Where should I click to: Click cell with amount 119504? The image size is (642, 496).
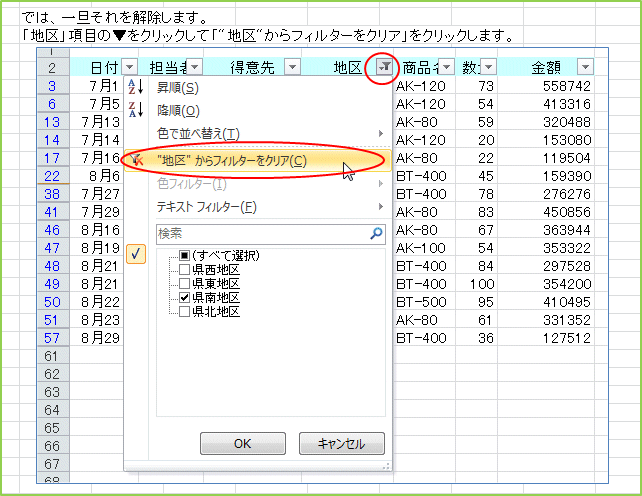[x=545, y=158]
